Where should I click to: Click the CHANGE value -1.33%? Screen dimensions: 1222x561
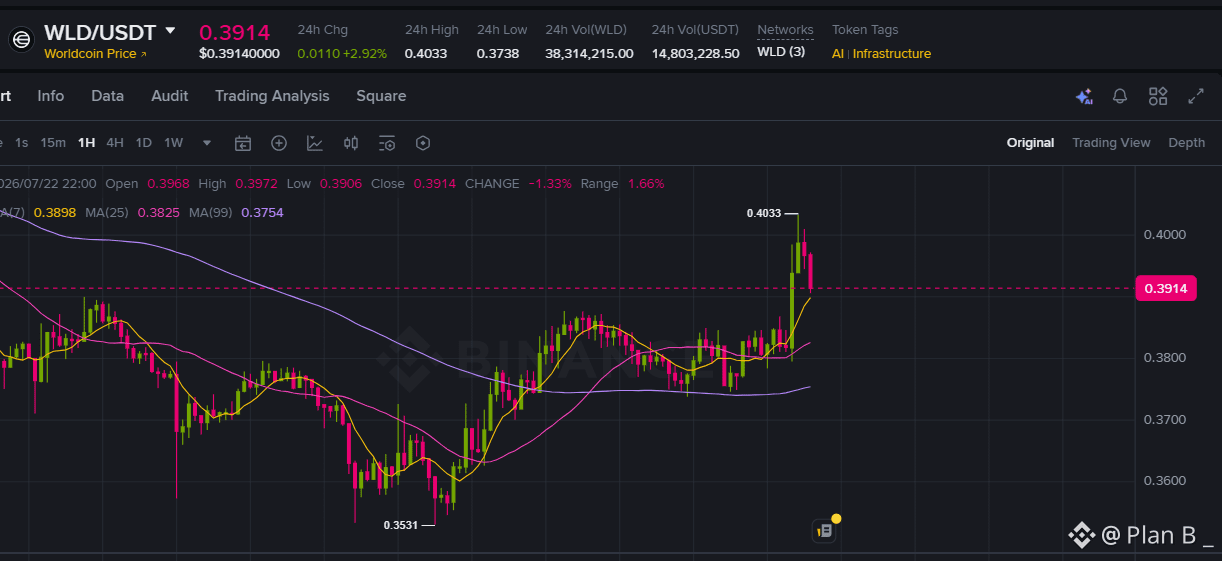click(x=550, y=183)
